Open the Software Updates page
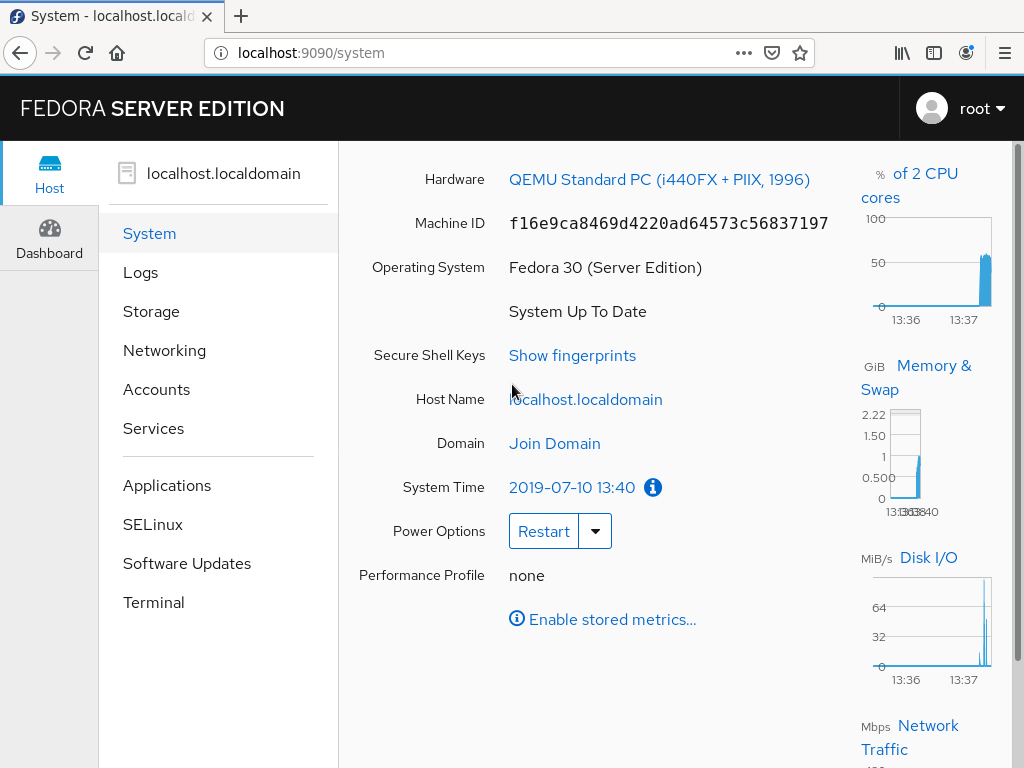 (x=187, y=564)
